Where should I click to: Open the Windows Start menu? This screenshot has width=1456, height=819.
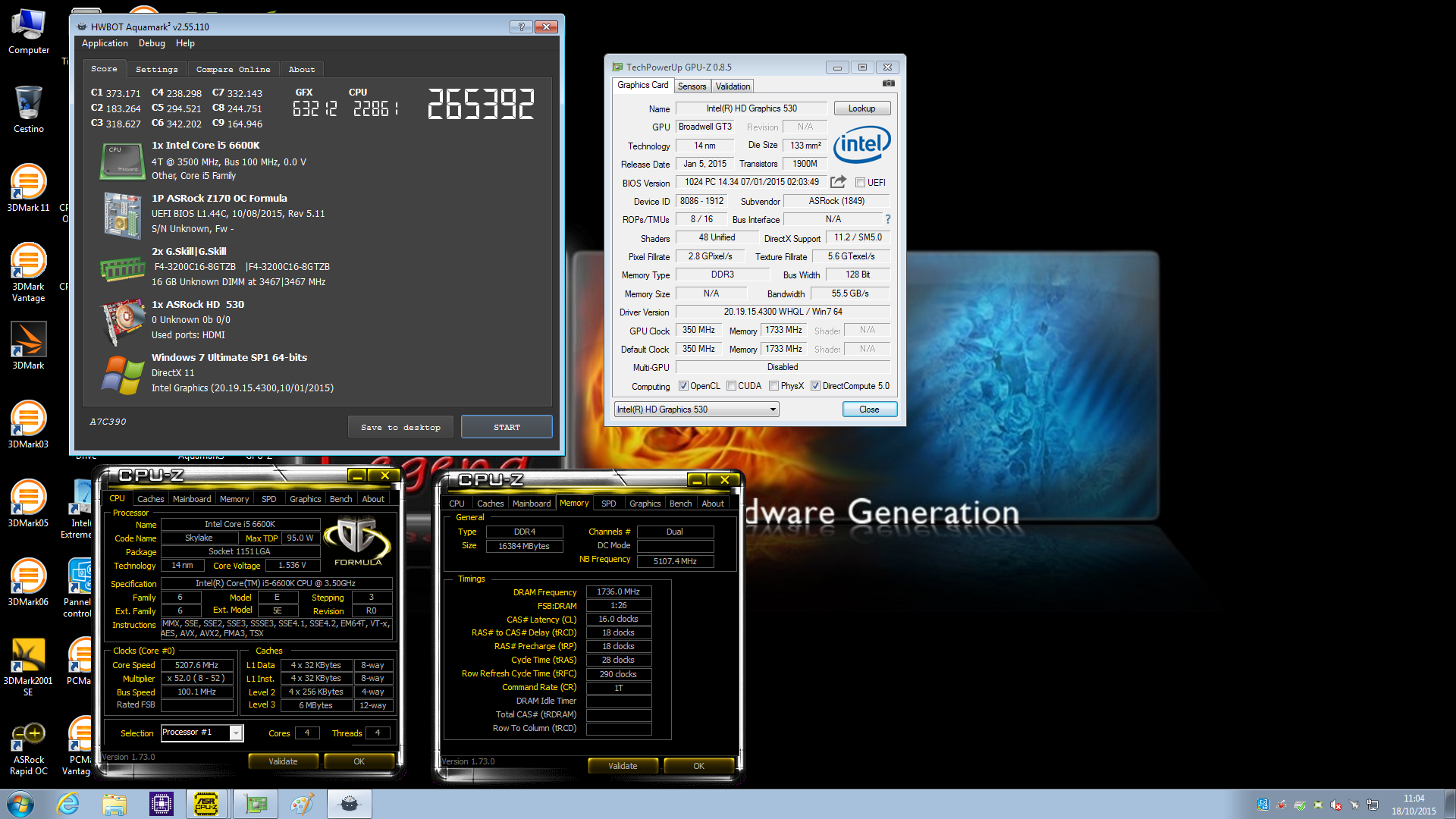20,804
